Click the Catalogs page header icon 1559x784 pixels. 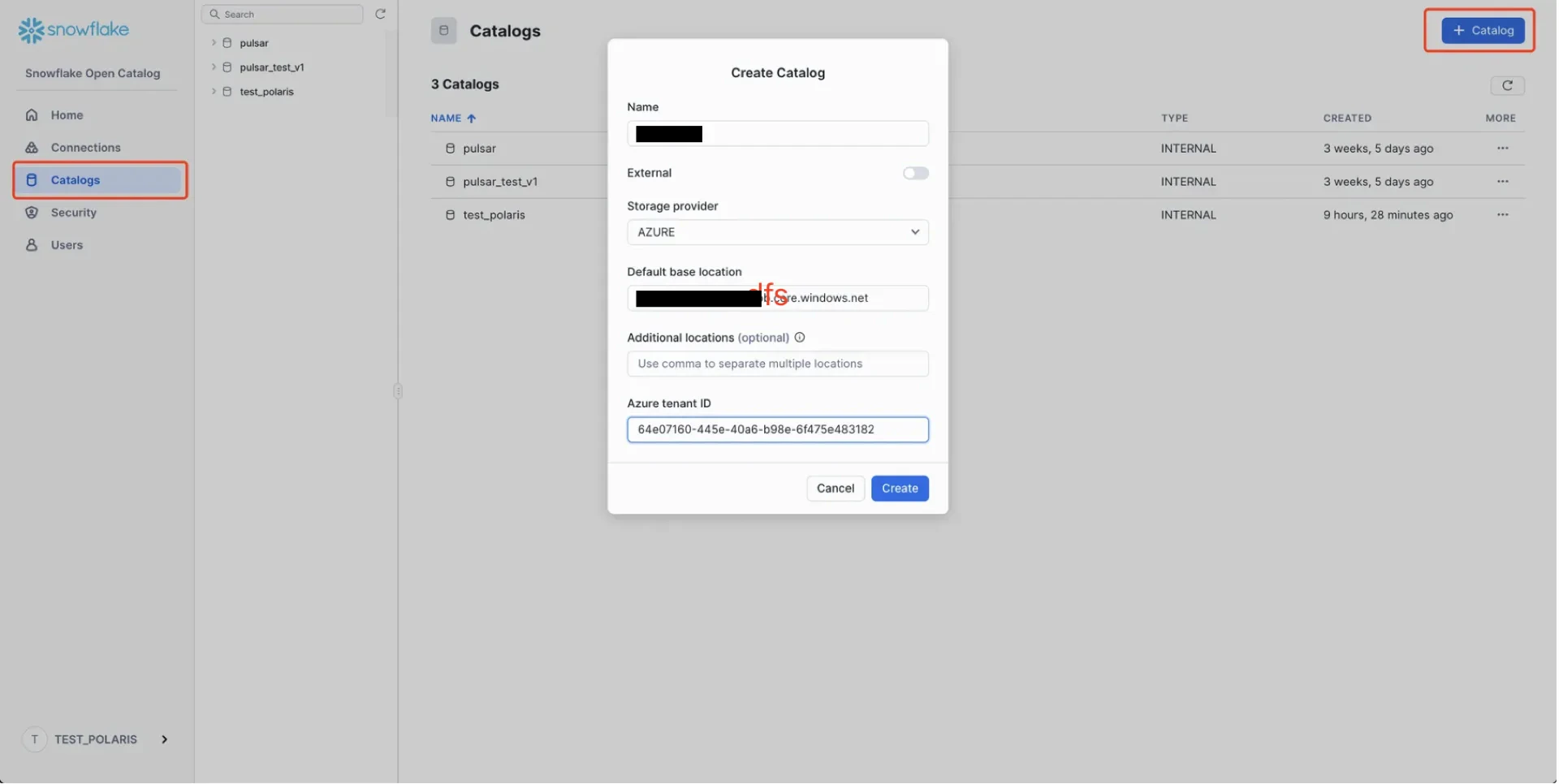[443, 31]
